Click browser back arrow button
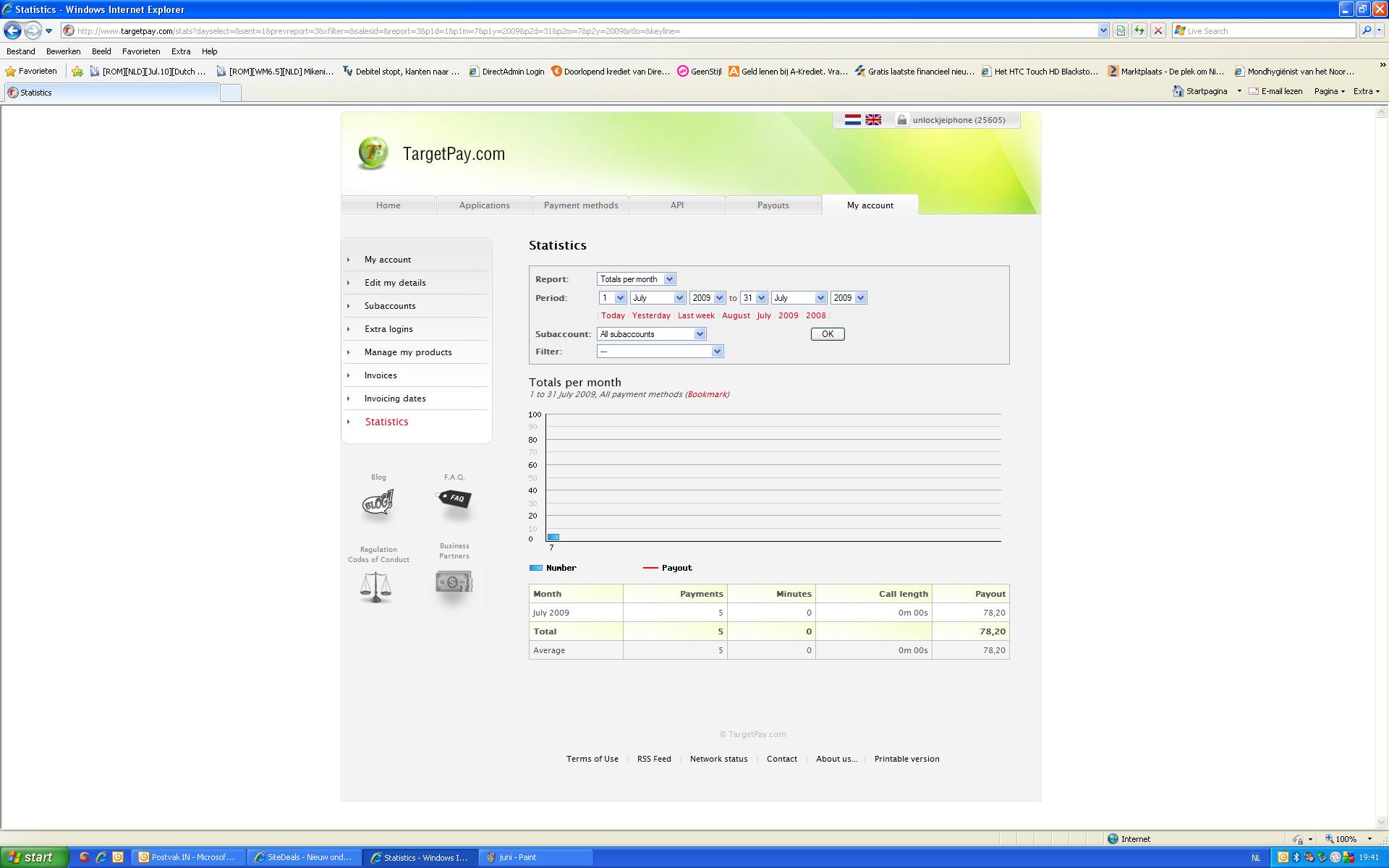Viewport: 1389px width, 868px height. click(12, 30)
